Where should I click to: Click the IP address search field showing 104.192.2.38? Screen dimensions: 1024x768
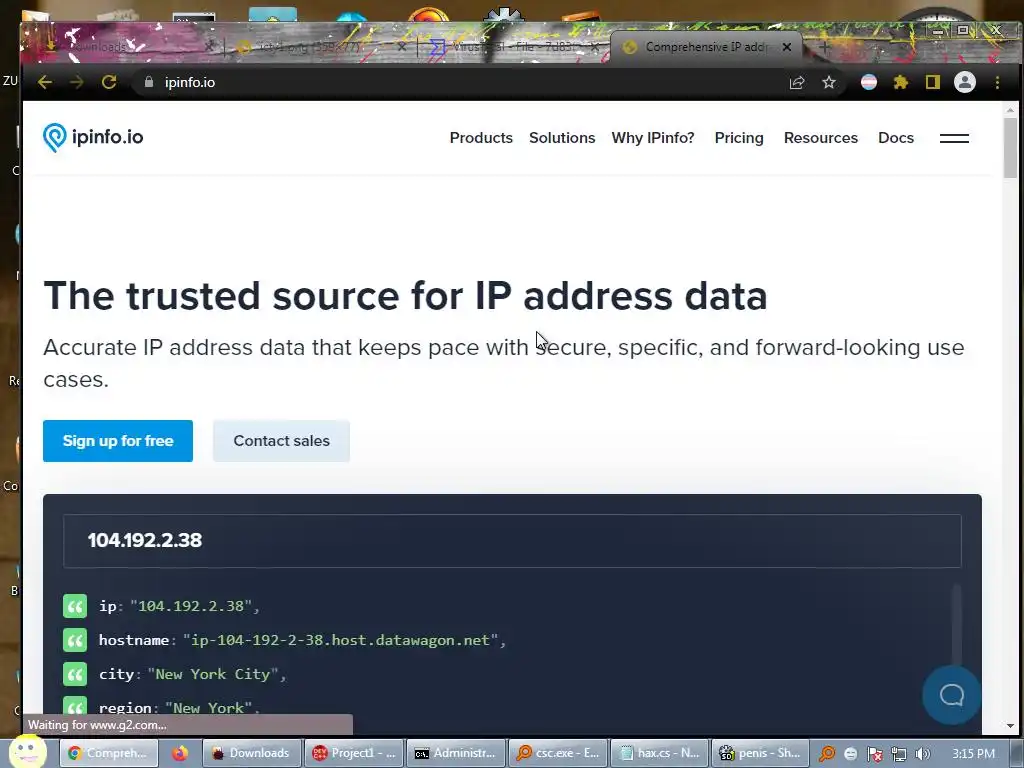(x=513, y=541)
